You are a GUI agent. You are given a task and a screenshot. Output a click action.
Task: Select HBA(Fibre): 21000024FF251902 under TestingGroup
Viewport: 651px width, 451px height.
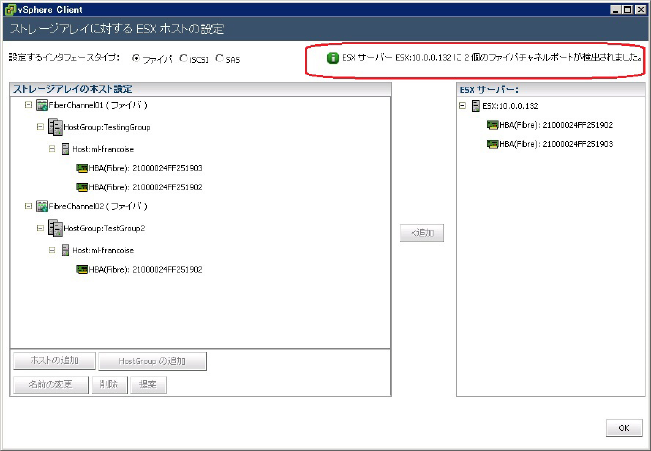(145, 187)
